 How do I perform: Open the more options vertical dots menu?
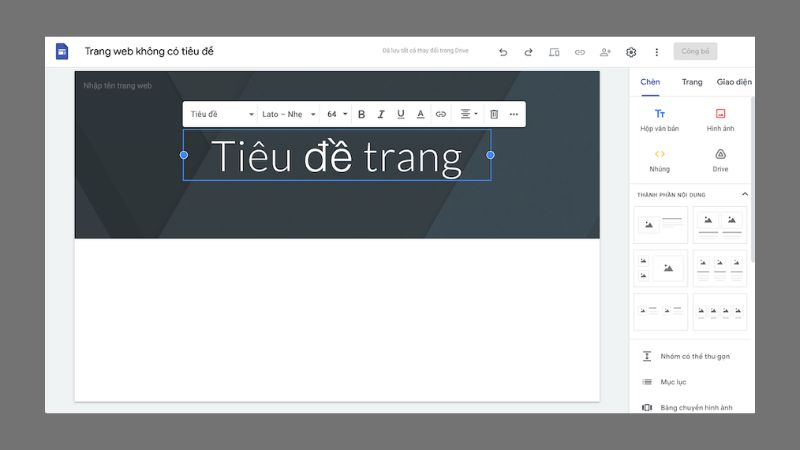pos(657,52)
